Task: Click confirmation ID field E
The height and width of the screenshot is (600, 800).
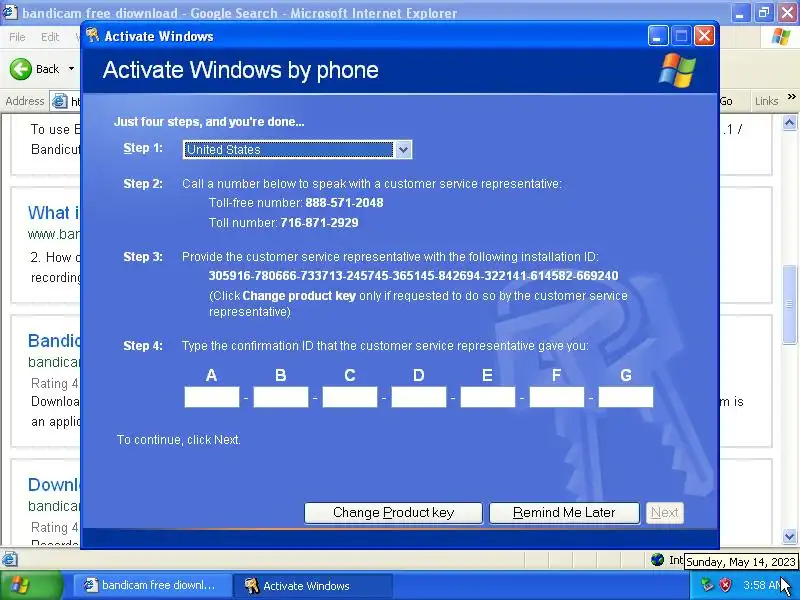Action: [488, 397]
